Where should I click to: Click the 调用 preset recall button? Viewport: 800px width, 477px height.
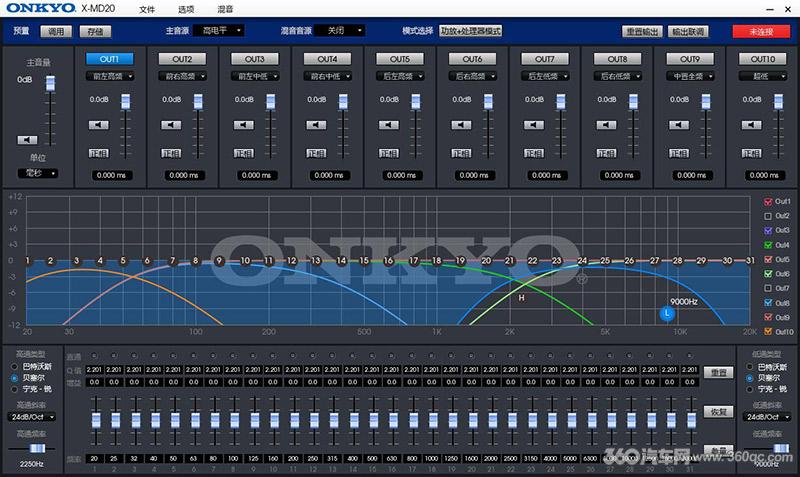(x=56, y=31)
